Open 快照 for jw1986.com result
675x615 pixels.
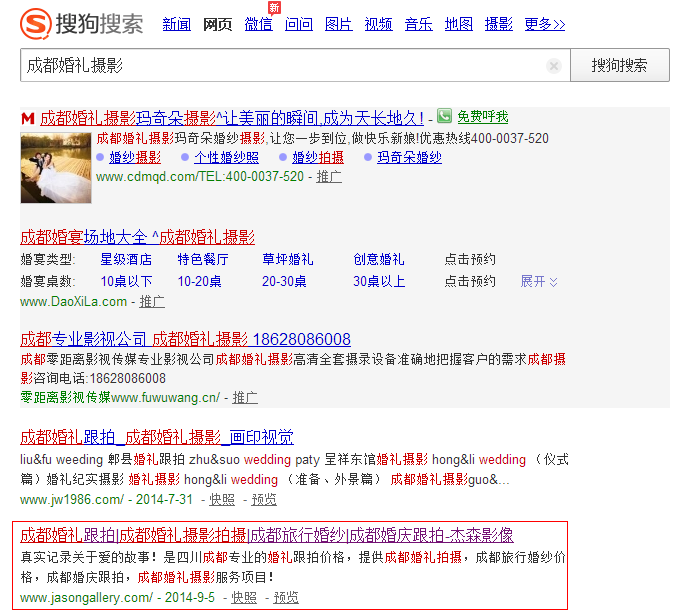tap(222, 499)
